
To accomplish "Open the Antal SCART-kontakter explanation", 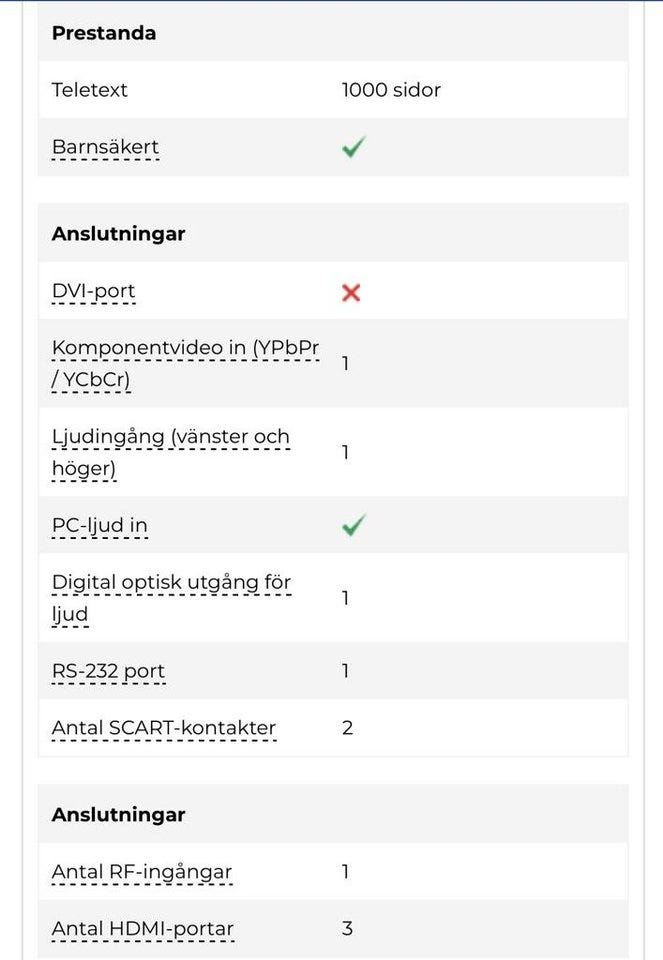I will [x=164, y=727].
